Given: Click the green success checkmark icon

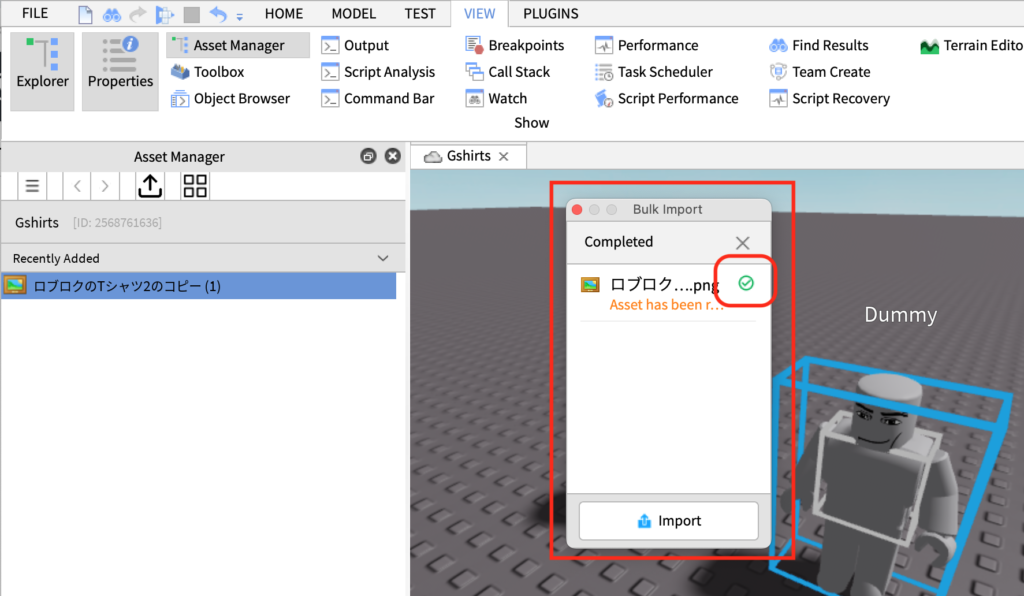Looking at the screenshot, I should click(746, 283).
